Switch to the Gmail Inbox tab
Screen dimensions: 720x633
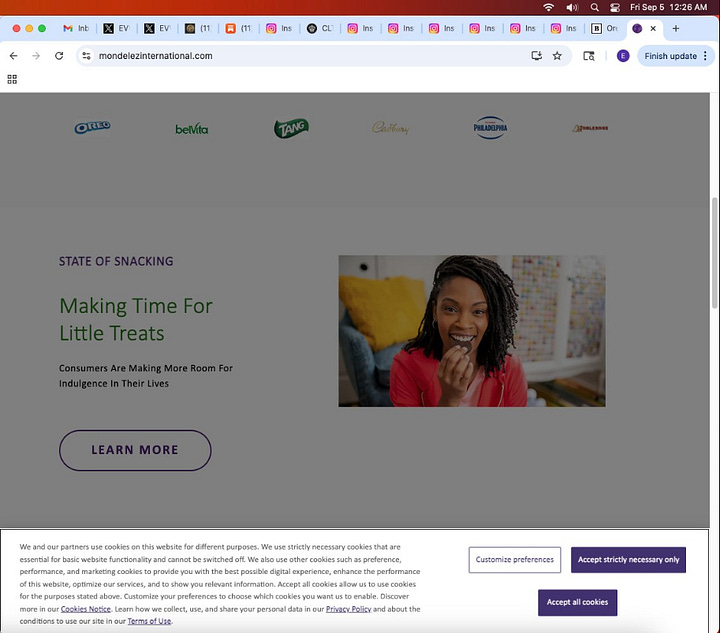(76, 28)
